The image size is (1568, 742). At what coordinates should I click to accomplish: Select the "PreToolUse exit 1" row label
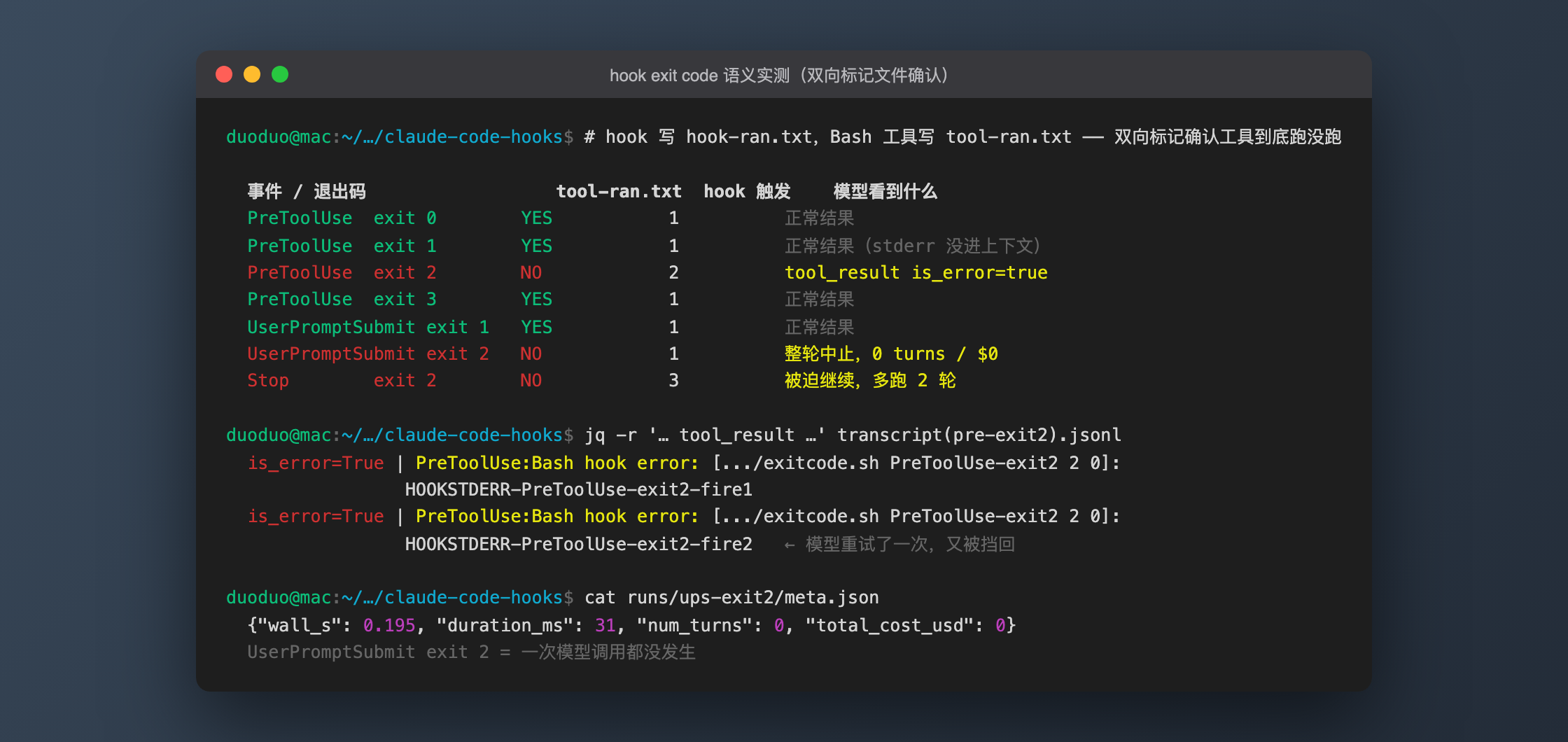(x=342, y=246)
